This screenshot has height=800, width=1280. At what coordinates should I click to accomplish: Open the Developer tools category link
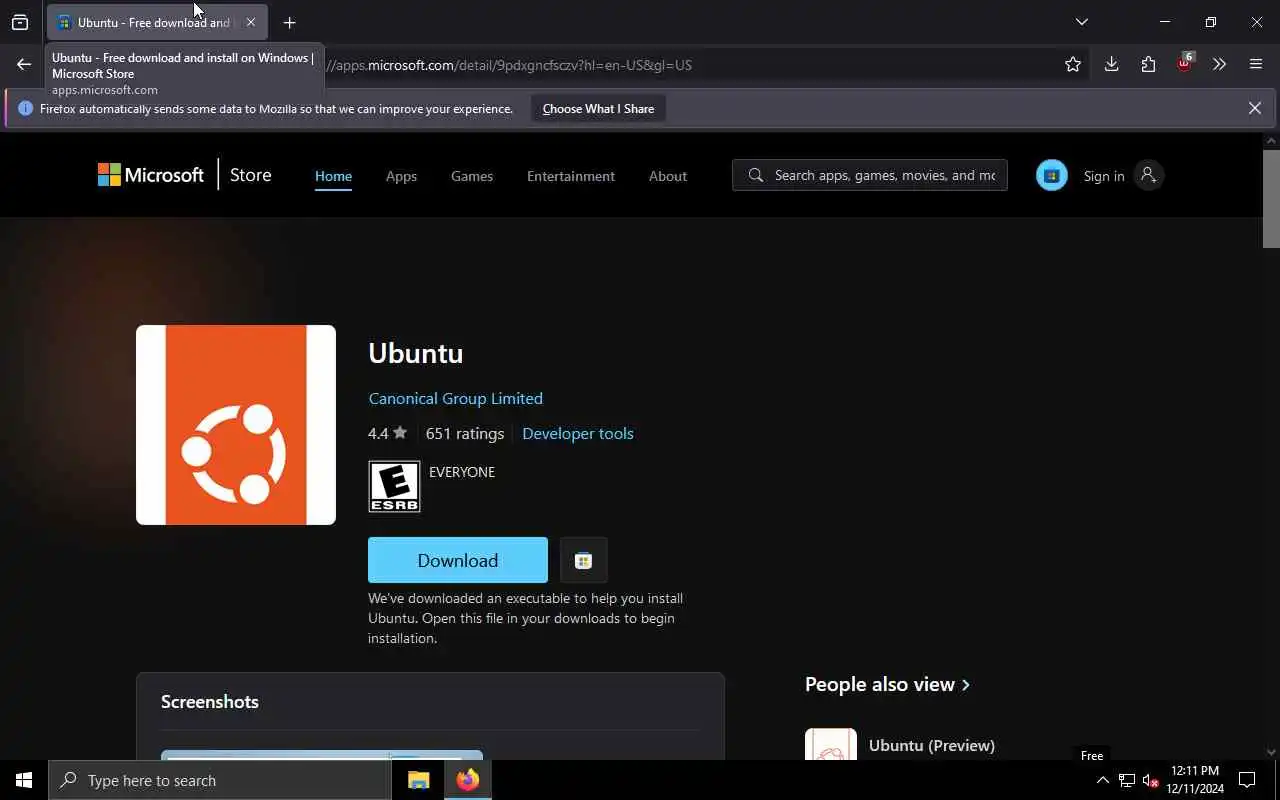tap(578, 433)
